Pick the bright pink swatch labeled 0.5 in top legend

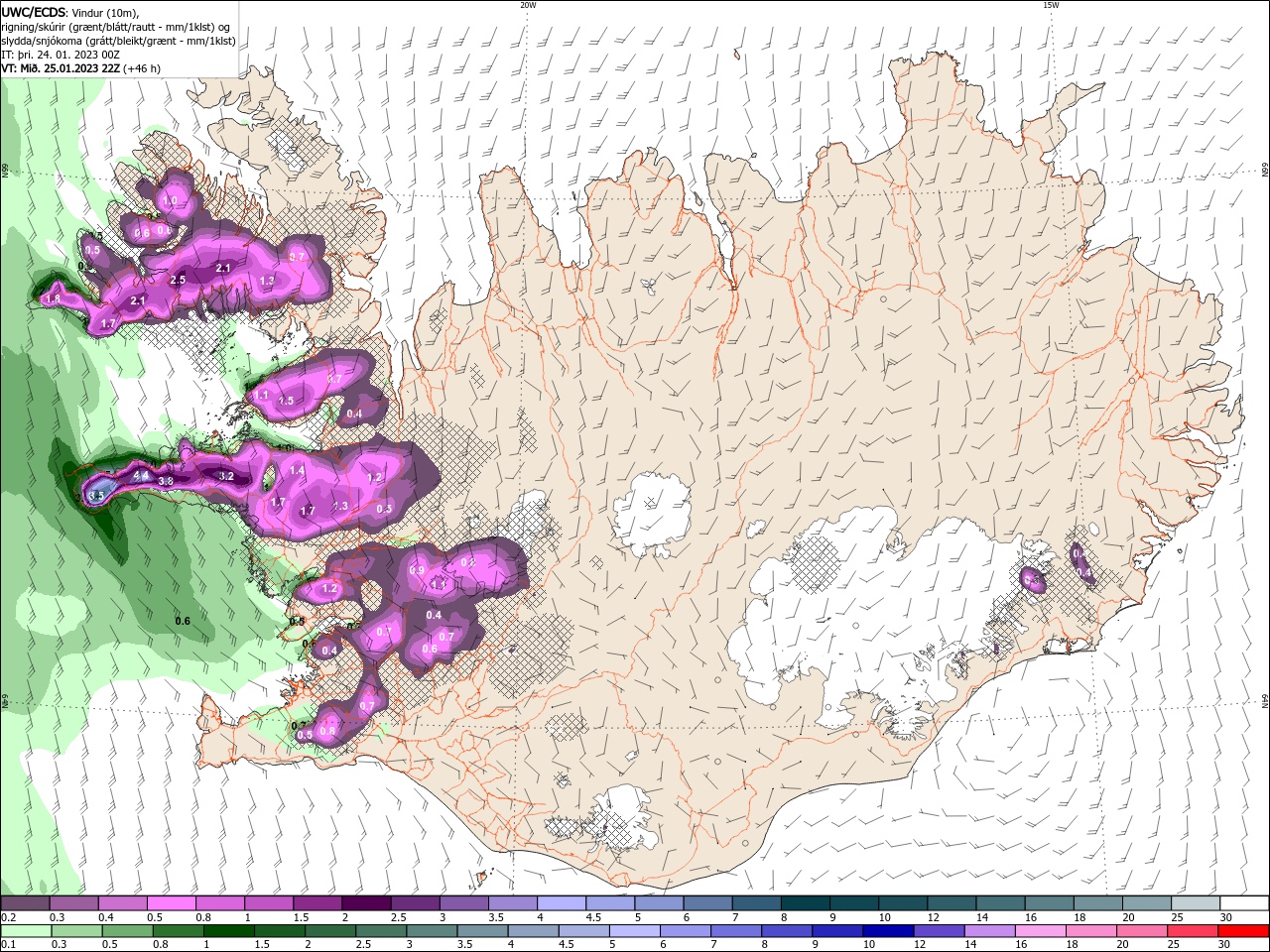[171, 903]
